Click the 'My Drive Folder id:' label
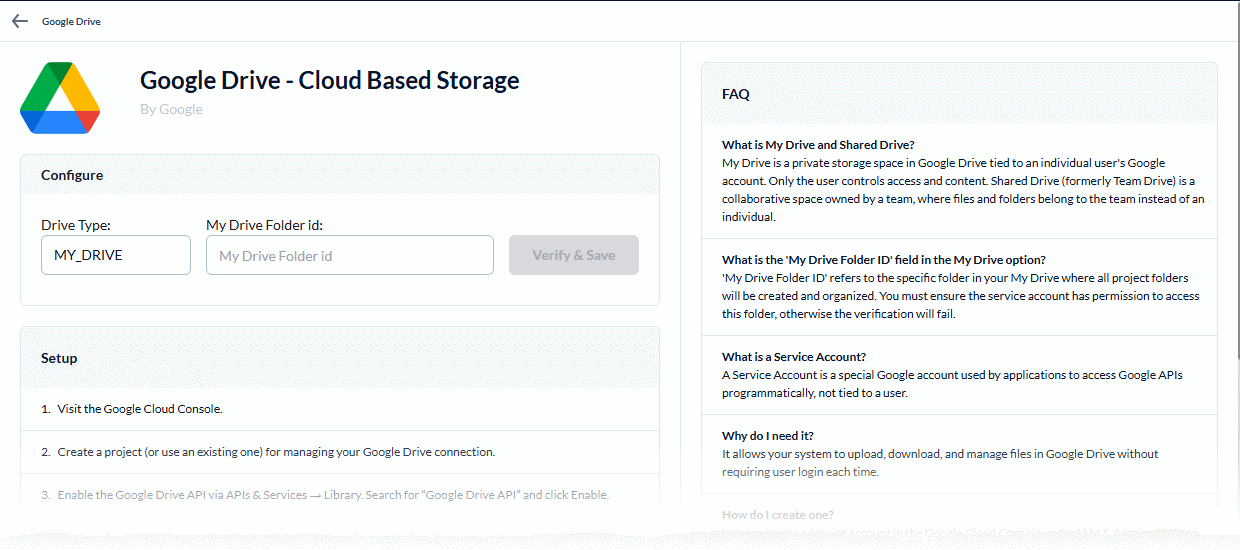Screen dimensions: 1240x550 click(265, 225)
